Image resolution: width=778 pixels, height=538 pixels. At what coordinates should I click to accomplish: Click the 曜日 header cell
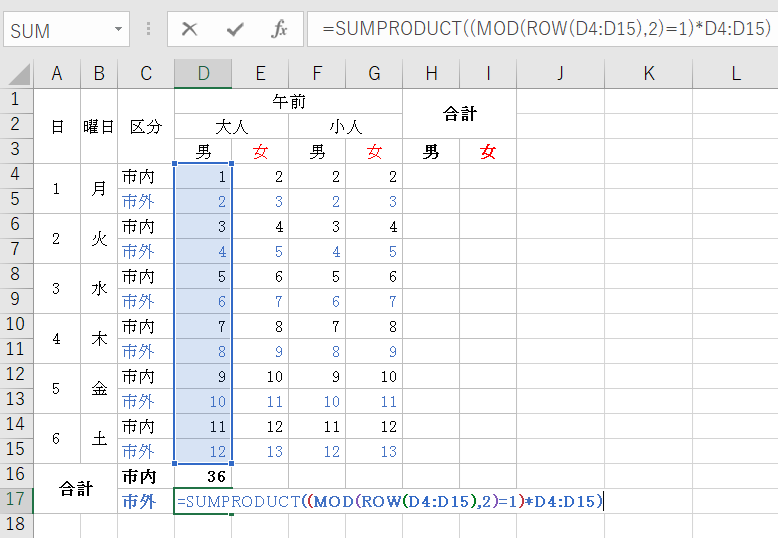(99, 126)
